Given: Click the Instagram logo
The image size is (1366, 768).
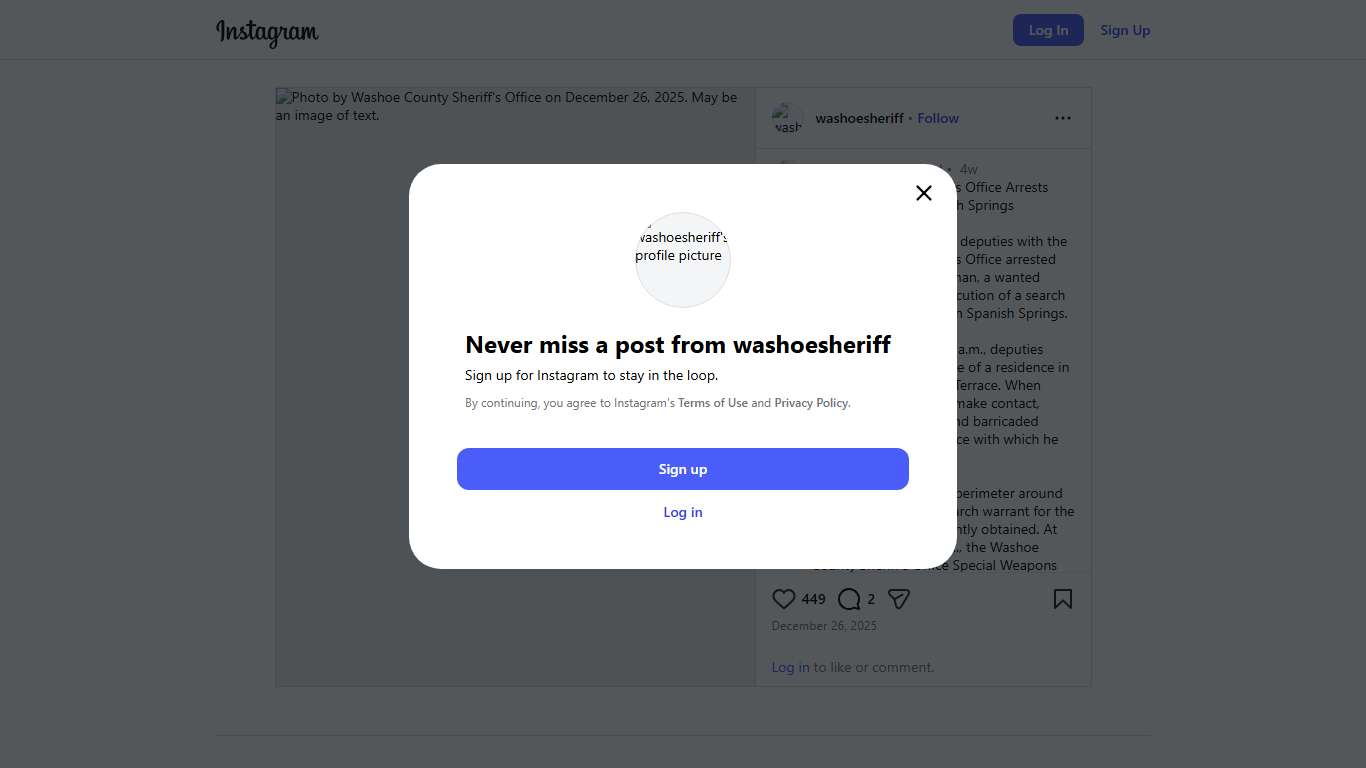Looking at the screenshot, I should pyautogui.click(x=267, y=32).
